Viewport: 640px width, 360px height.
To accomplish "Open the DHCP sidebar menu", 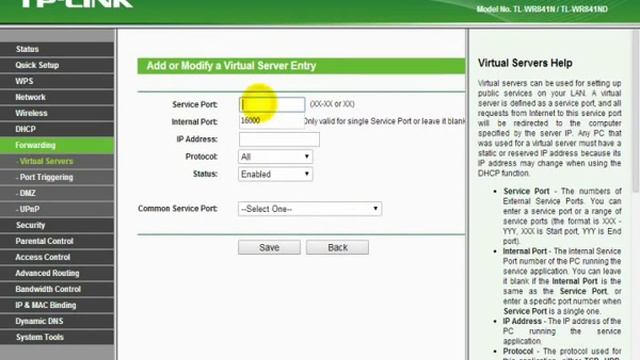I will tap(57, 129).
